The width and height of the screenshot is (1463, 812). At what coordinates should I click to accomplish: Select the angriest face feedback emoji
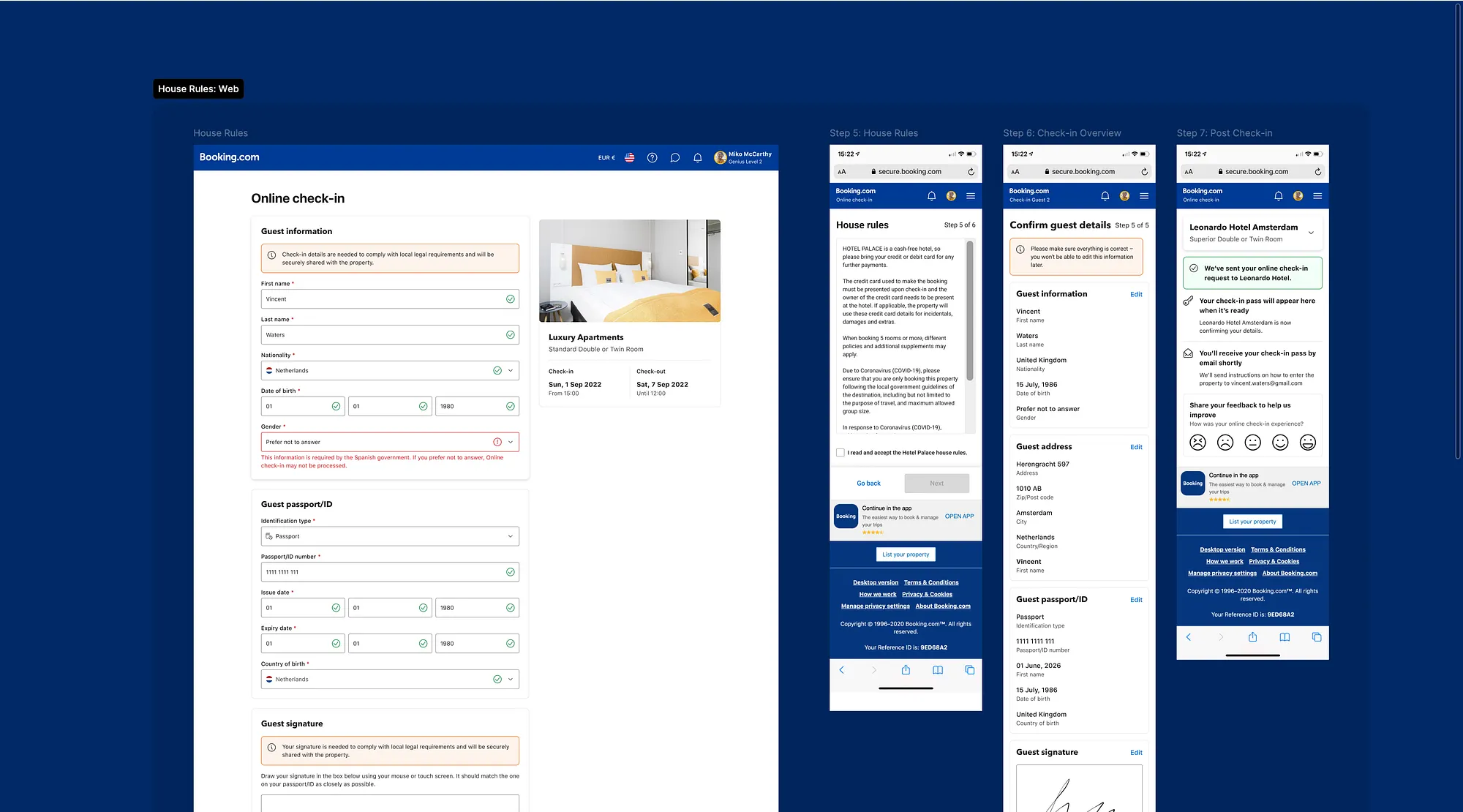point(1197,442)
